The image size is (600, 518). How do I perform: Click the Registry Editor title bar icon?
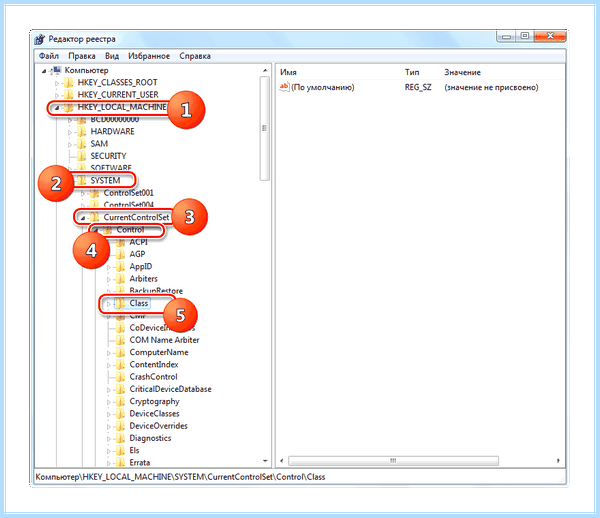[39, 39]
